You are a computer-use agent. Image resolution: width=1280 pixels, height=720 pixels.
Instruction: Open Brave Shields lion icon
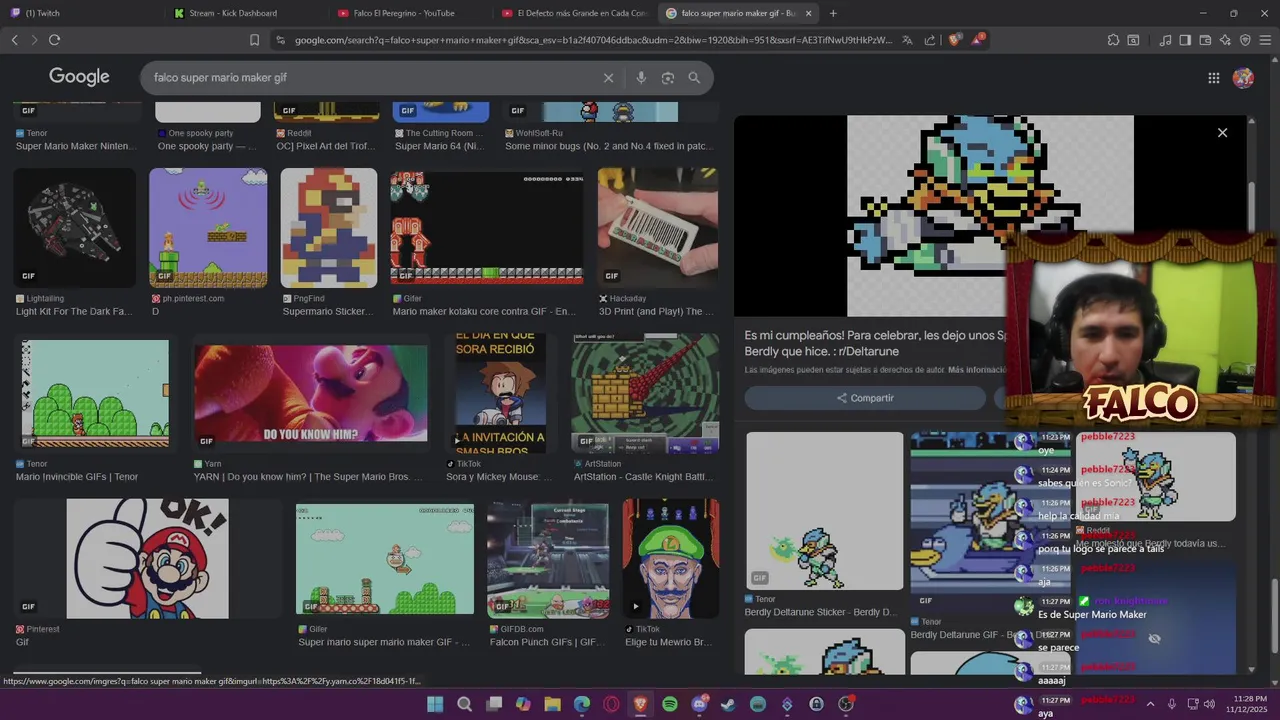(953, 40)
